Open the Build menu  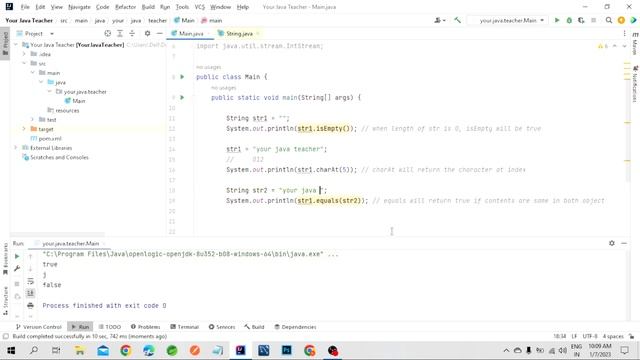tap(148, 7)
